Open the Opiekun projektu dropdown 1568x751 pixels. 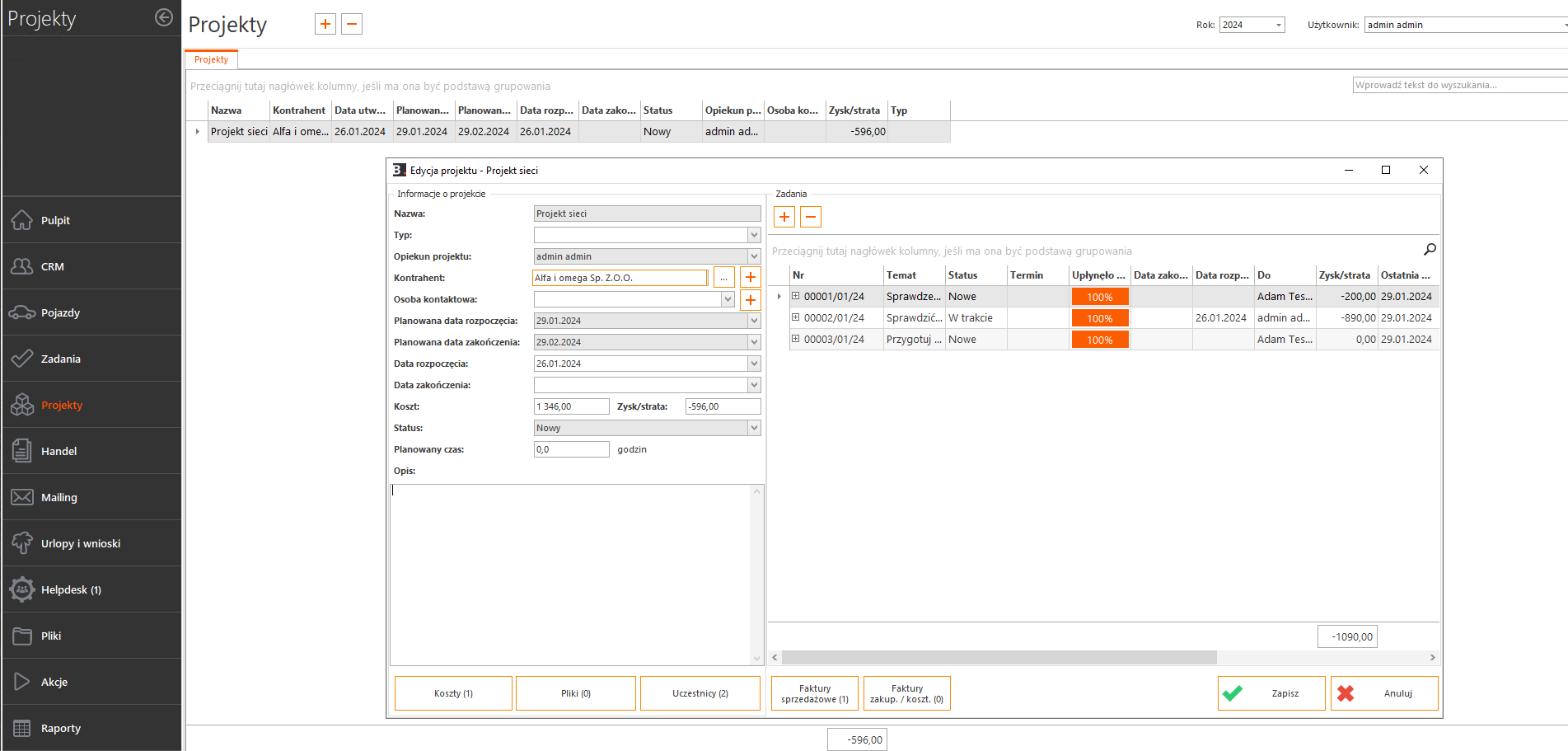coord(754,256)
